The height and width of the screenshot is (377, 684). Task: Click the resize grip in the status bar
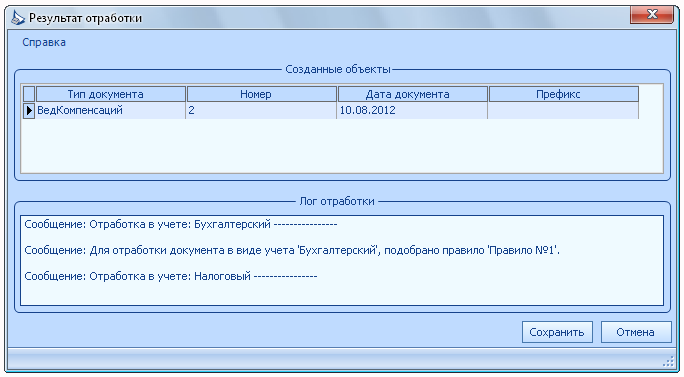tap(668, 361)
